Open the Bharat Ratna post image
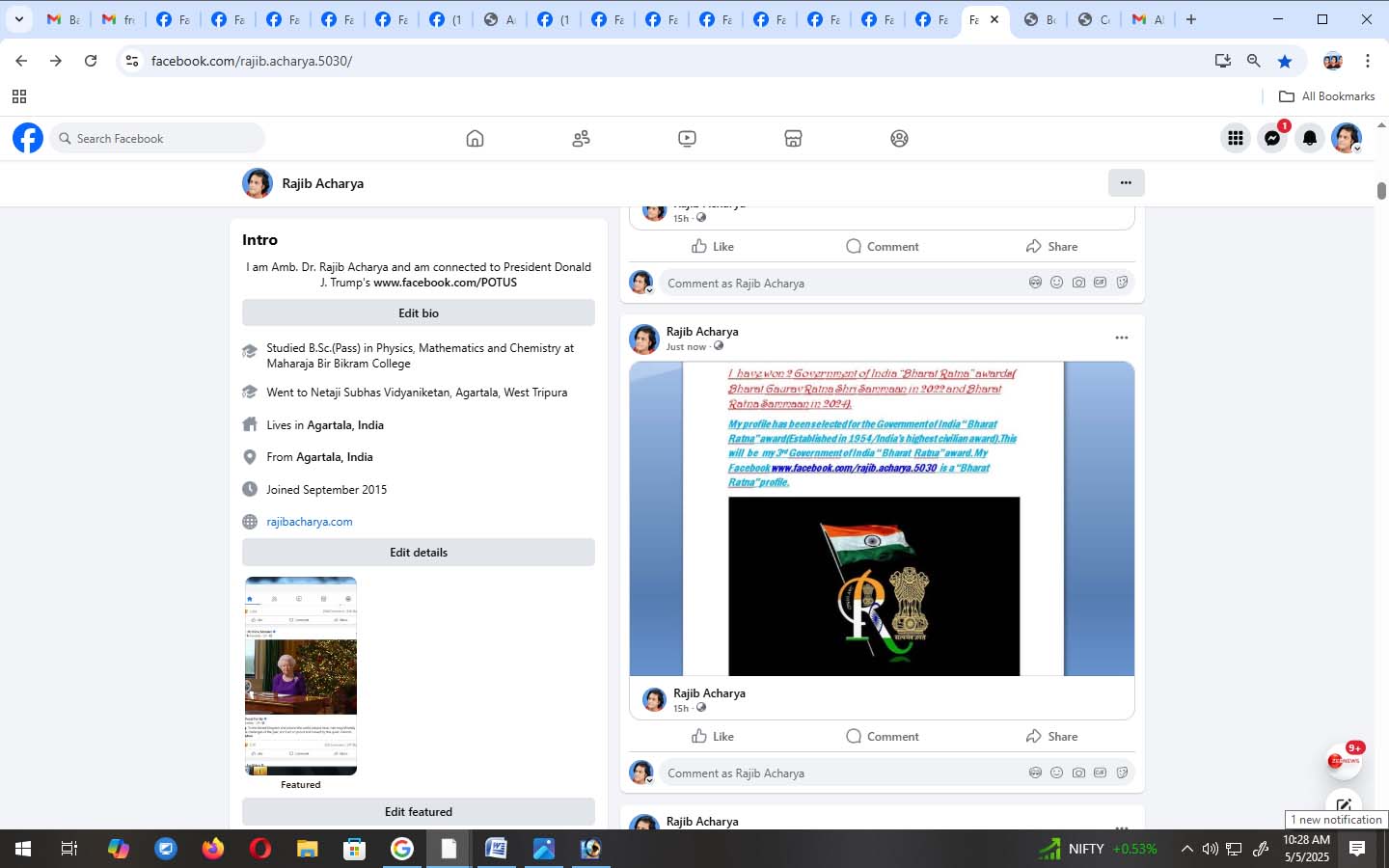The image size is (1389, 868). [882, 519]
